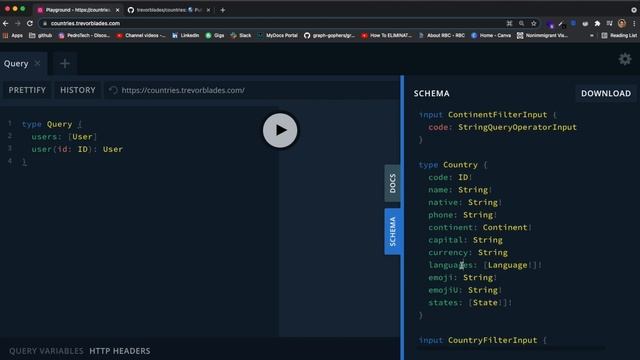Go back in the browser
This screenshot has width=640, height=360.
click(x=6, y=24)
